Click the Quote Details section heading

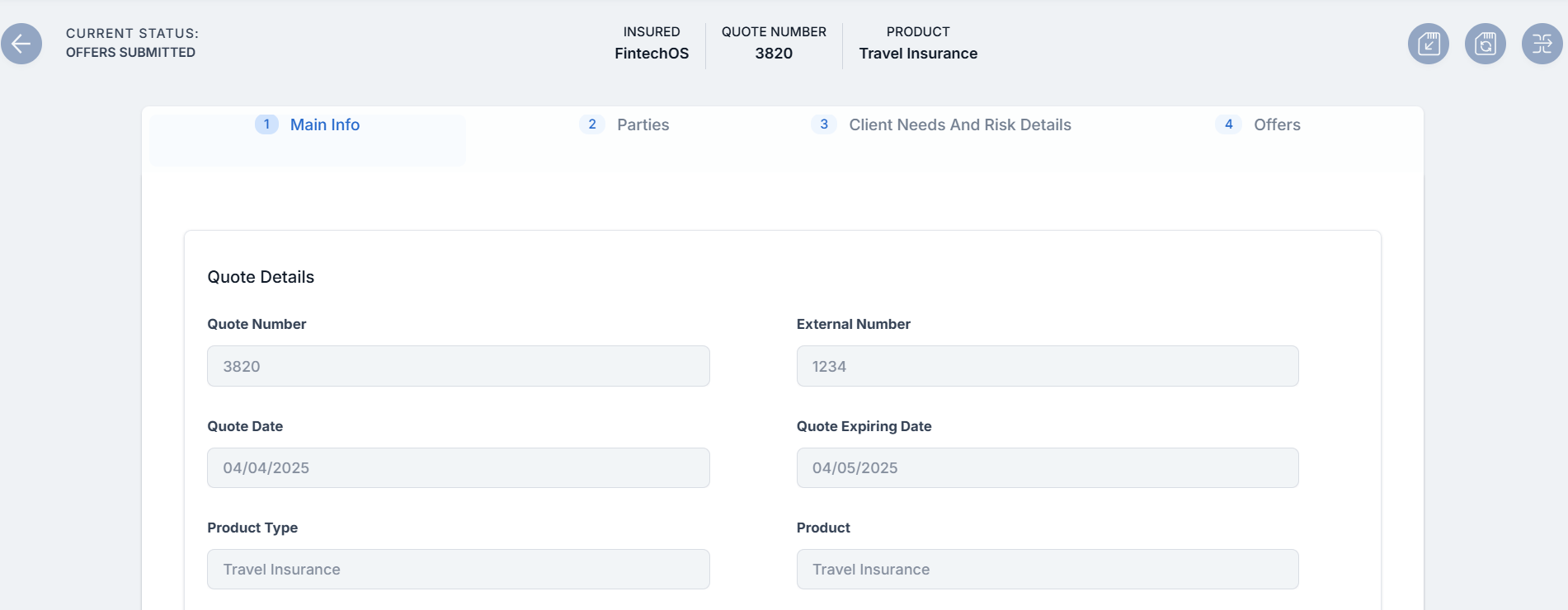tap(261, 277)
